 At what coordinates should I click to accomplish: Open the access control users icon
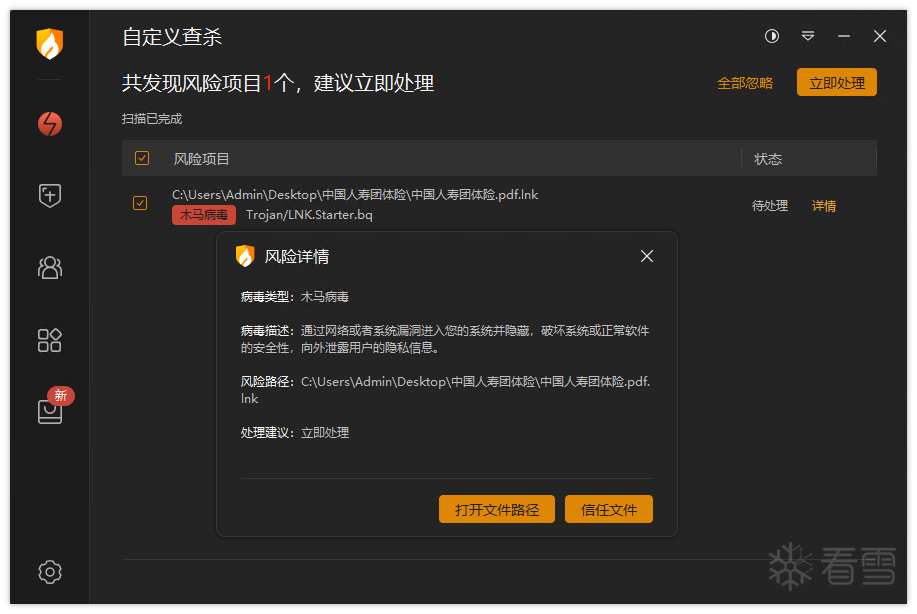click(50, 268)
